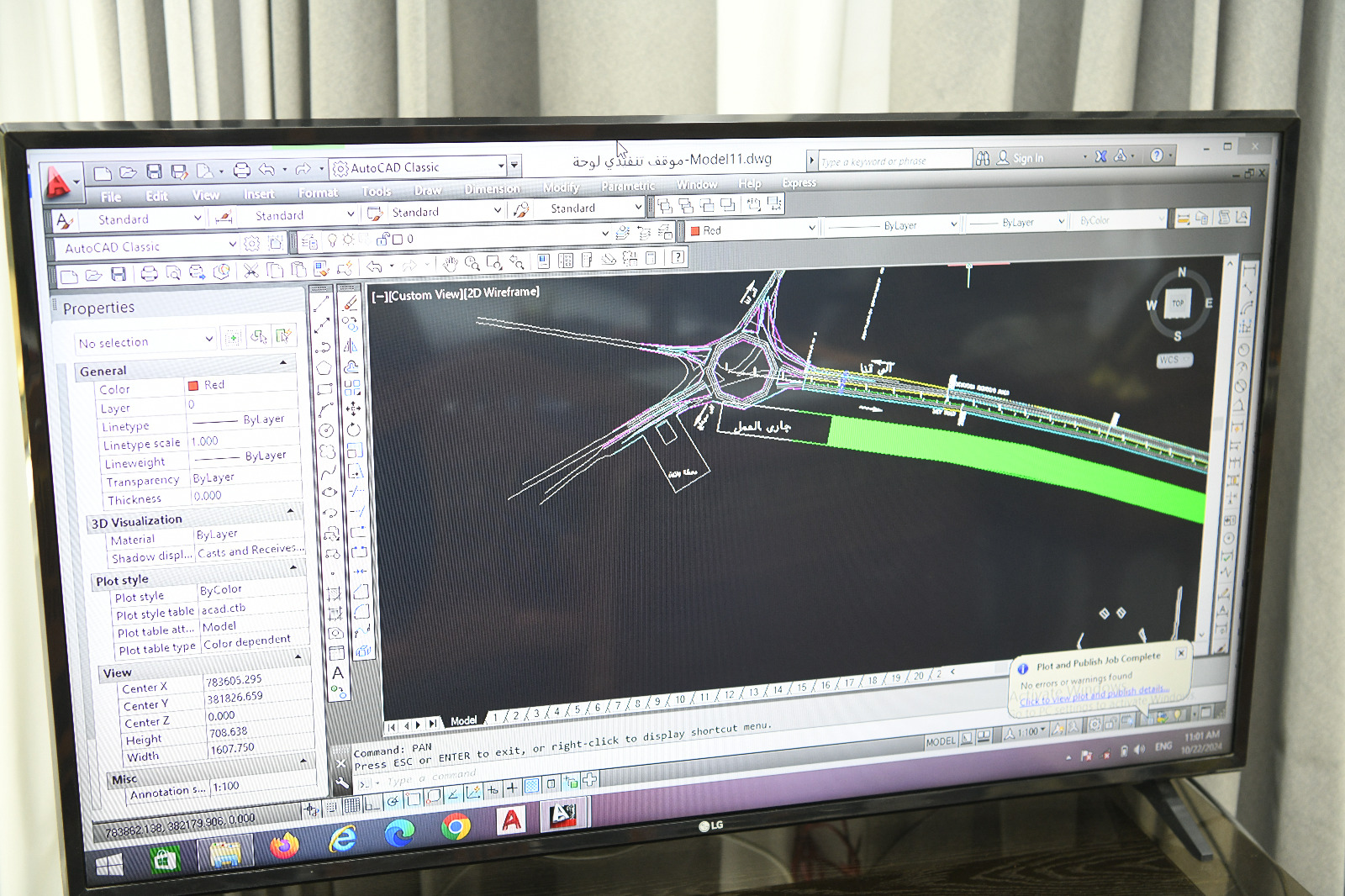Click the Undo arrow in Quick Access toolbar
The image size is (1345, 896).
tap(267, 170)
